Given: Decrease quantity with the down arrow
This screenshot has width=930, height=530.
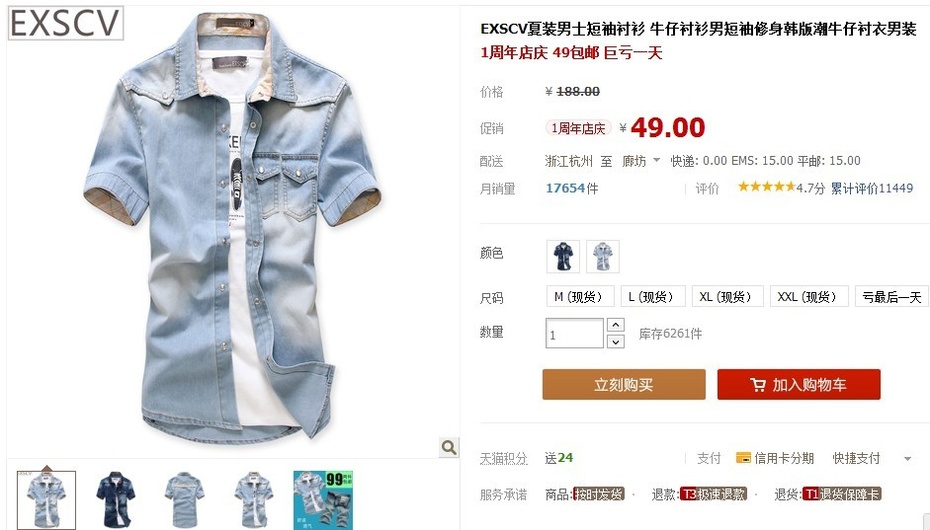Looking at the screenshot, I should click(616, 341).
